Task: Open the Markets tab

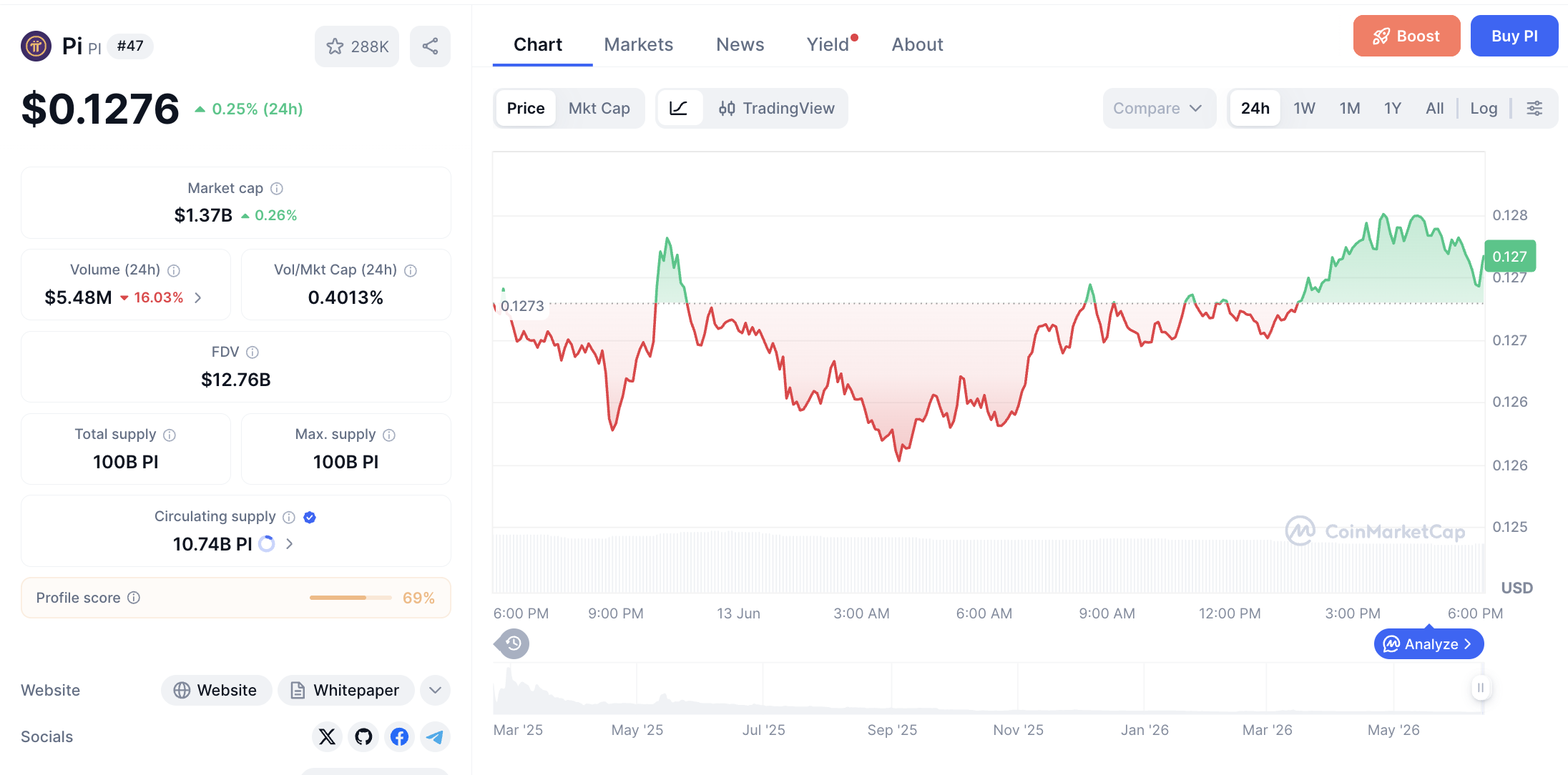Action: [x=638, y=44]
